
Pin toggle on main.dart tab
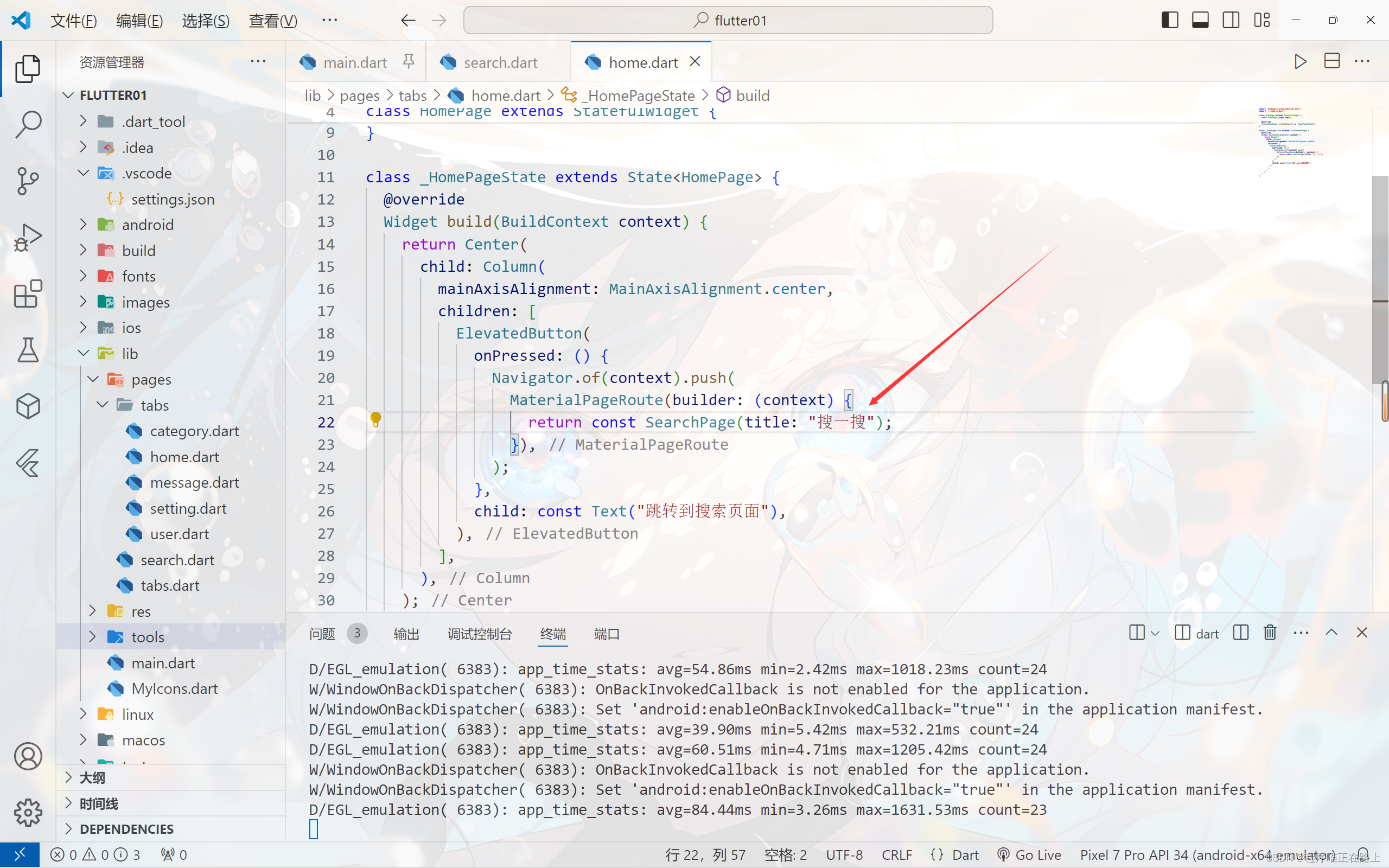tap(409, 61)
